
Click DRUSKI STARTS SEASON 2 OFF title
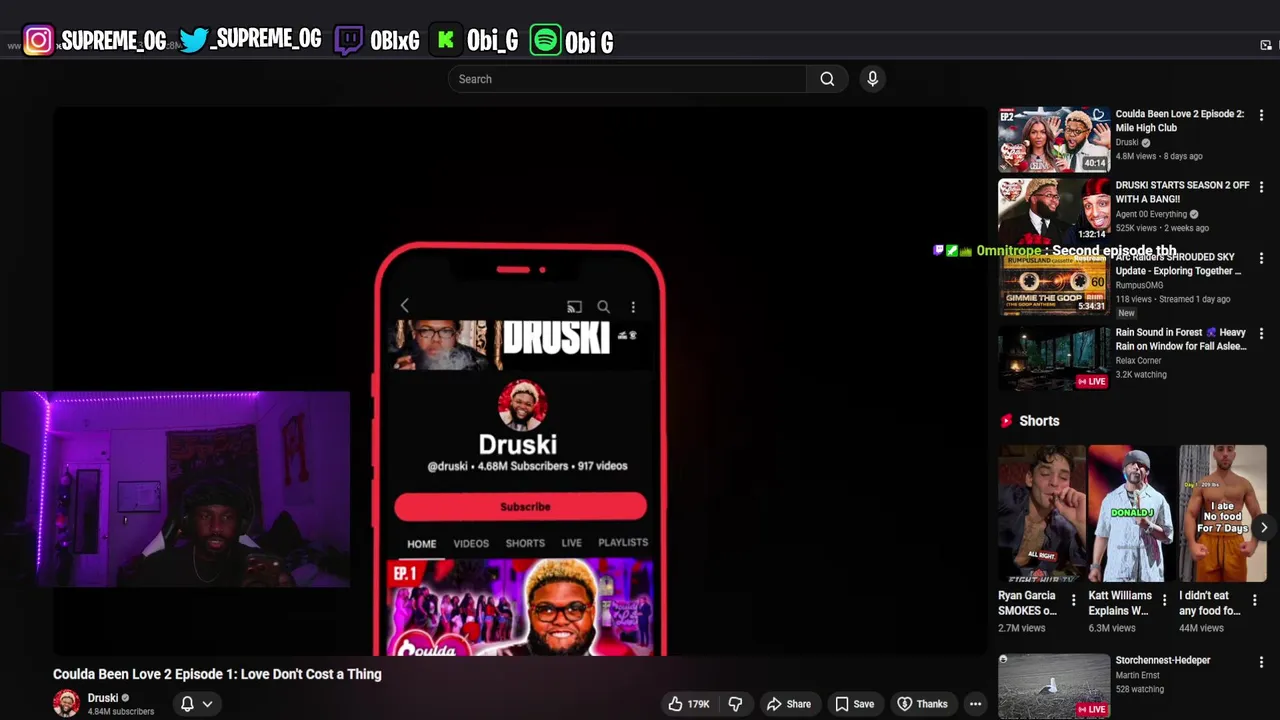tap(1182, 192)
